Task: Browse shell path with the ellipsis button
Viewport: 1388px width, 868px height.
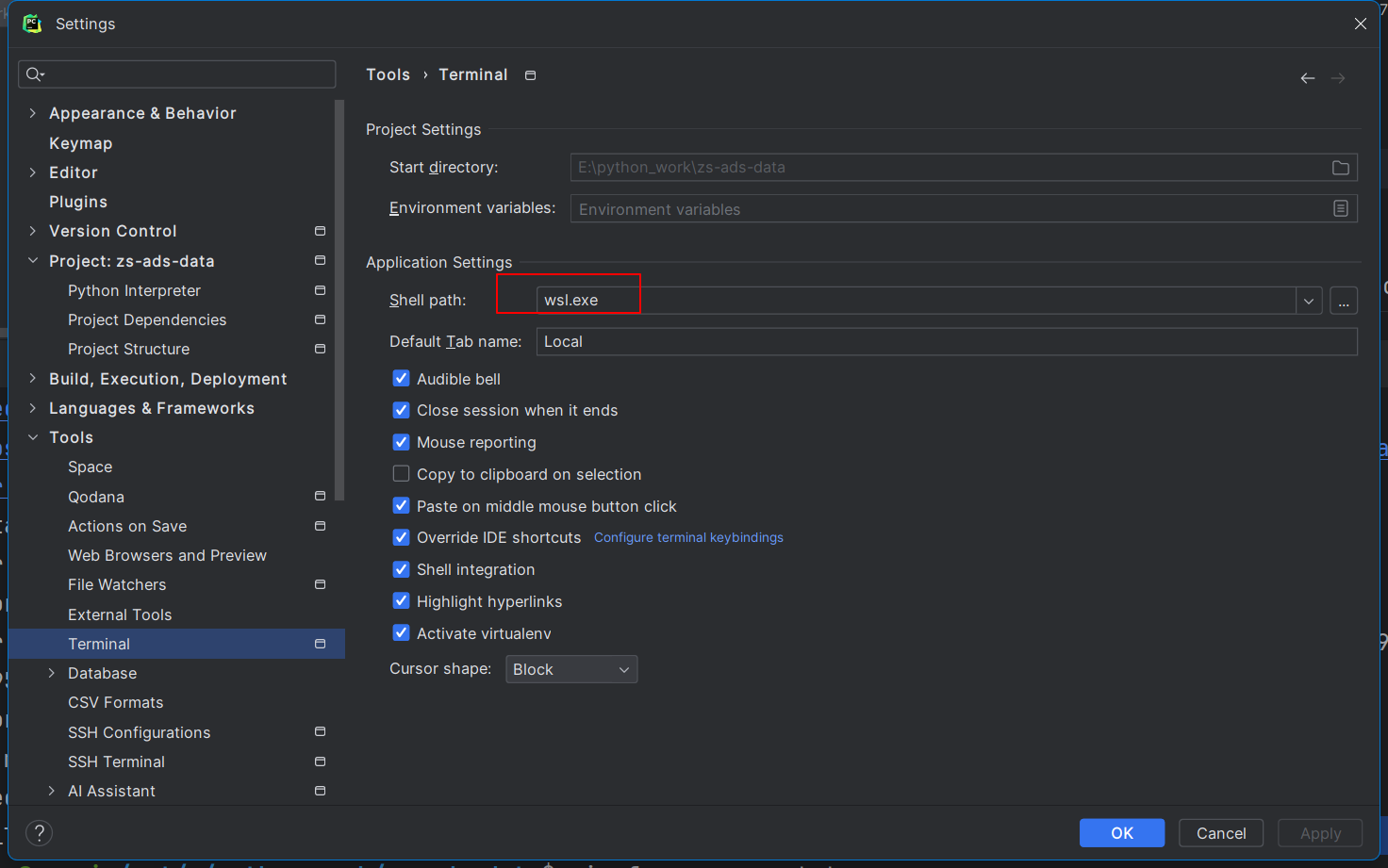Action: coord(1344,300)
